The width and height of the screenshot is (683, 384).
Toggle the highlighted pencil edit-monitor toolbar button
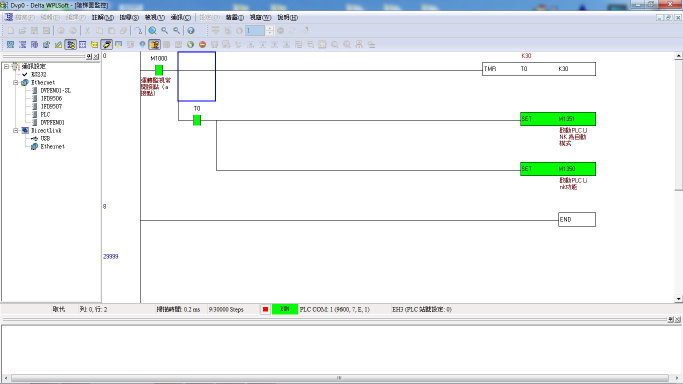[106, 44]
